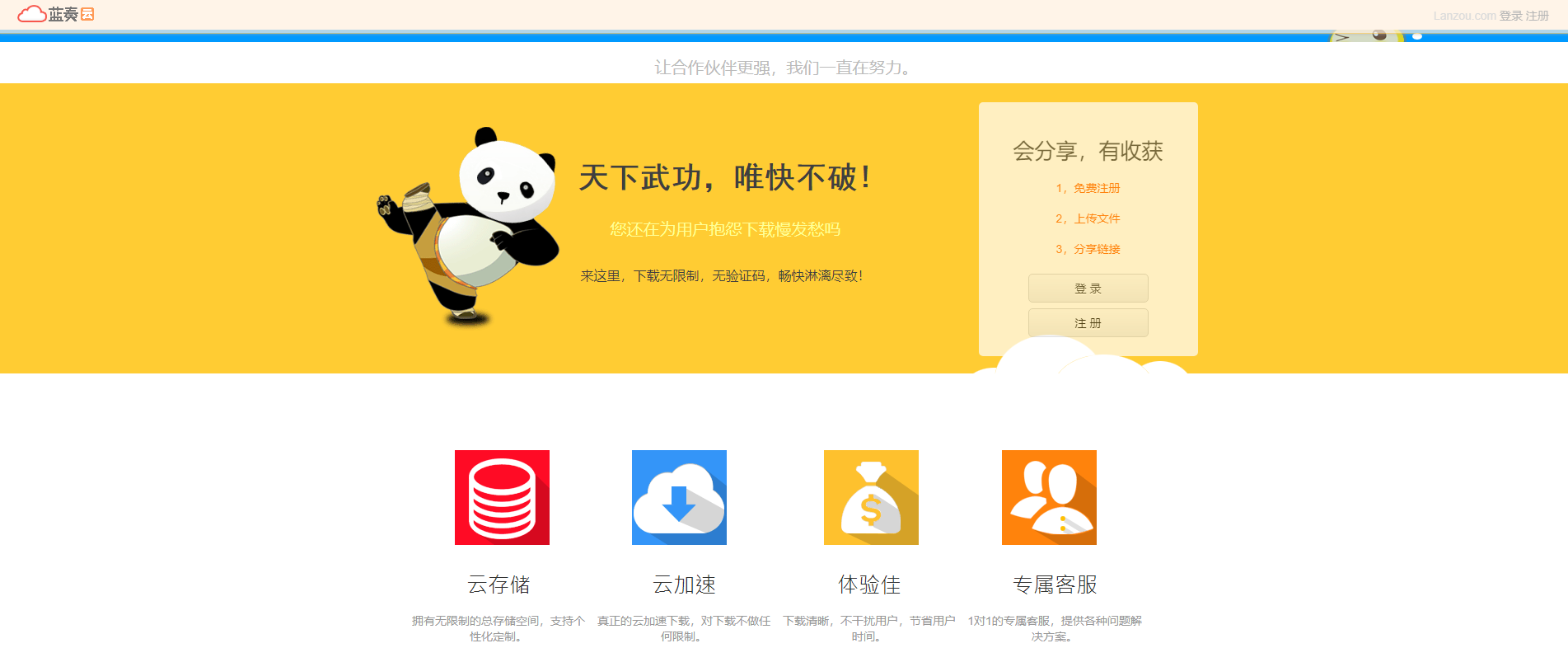Image resolution: width=1568 pixels, height=662 pixels.
Task: Click the subtitle 您还在为用户抱怨下载慢发愁吗
Action: tap(725, 229)
